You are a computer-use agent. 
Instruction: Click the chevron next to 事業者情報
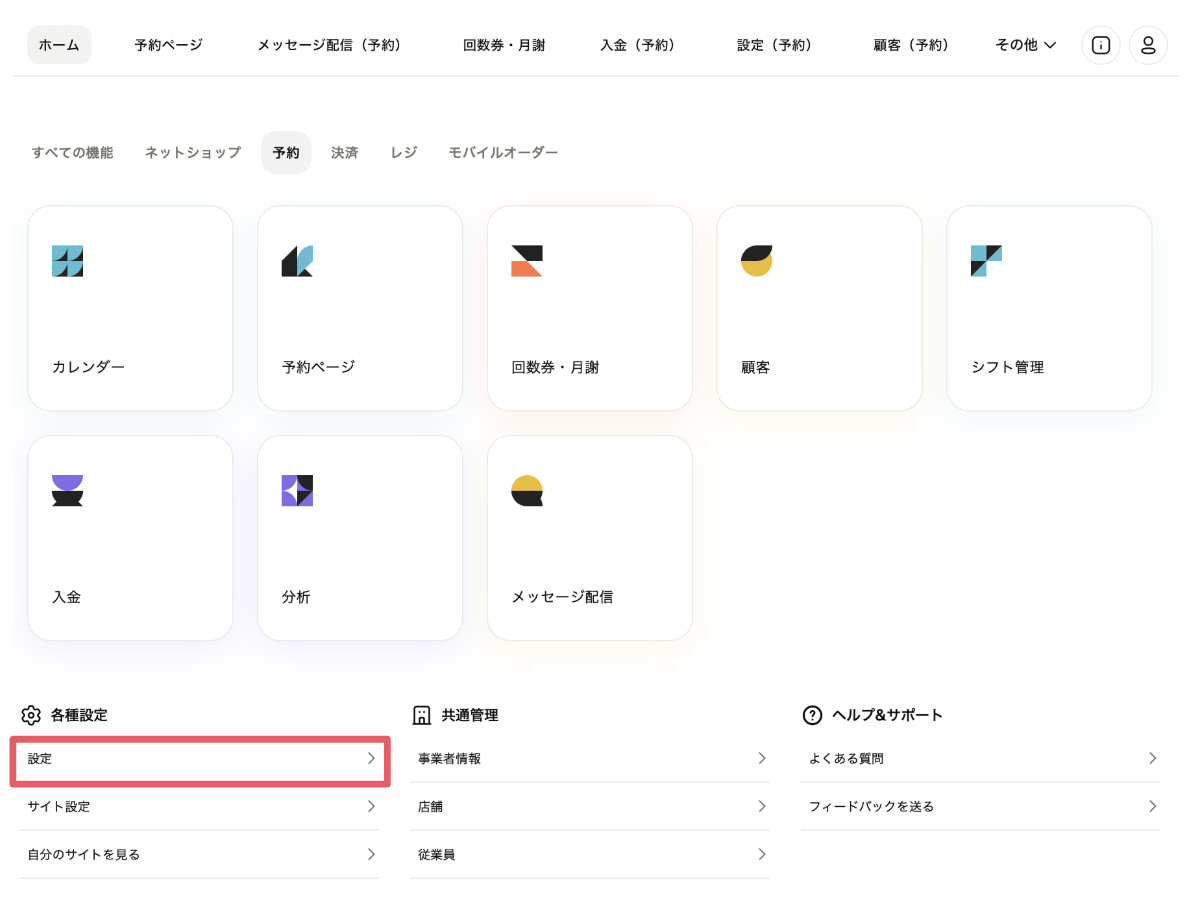pos(761,759)
